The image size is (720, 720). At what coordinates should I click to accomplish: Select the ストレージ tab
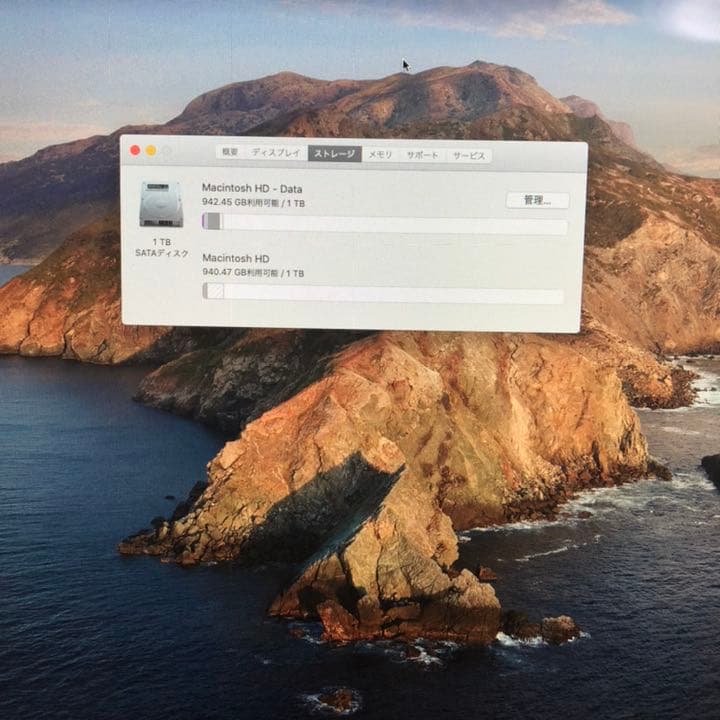point(335,154)
